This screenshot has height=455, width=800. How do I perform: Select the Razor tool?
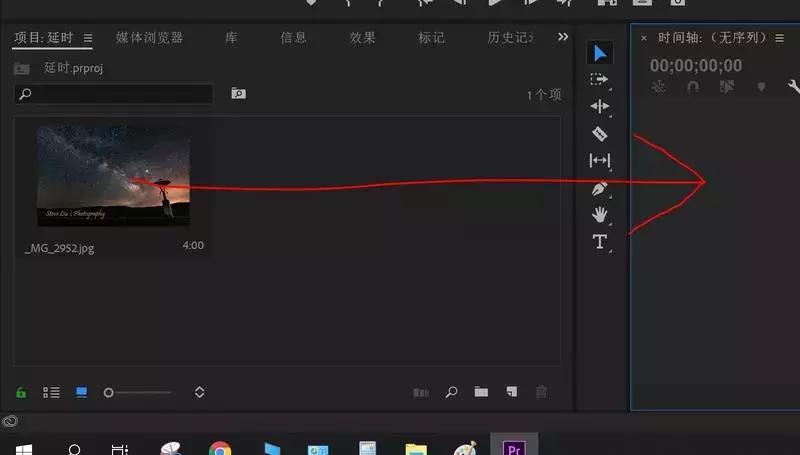point(599,134)
